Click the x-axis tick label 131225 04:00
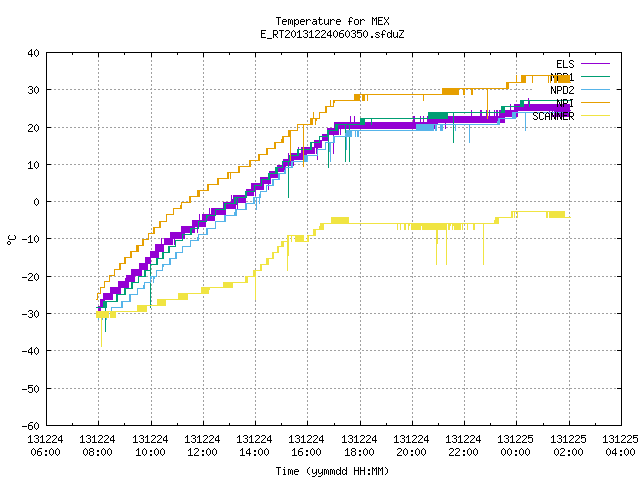The width and height of the screenshot is (640, 480). 620,446
